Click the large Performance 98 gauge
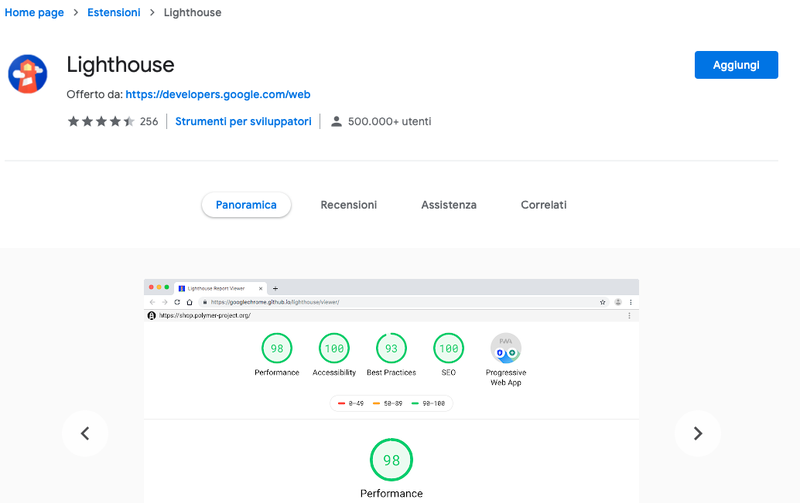Screen dimensions: 800x503 [391, 460]
